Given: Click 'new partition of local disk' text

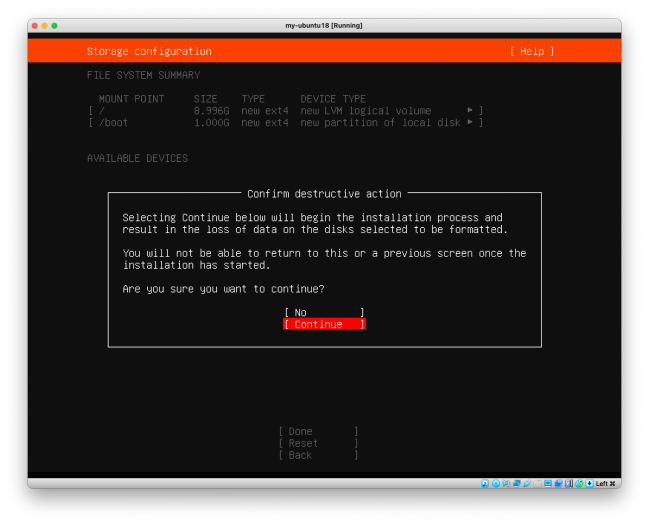Looking at the screenshot, I should (380, 123).
